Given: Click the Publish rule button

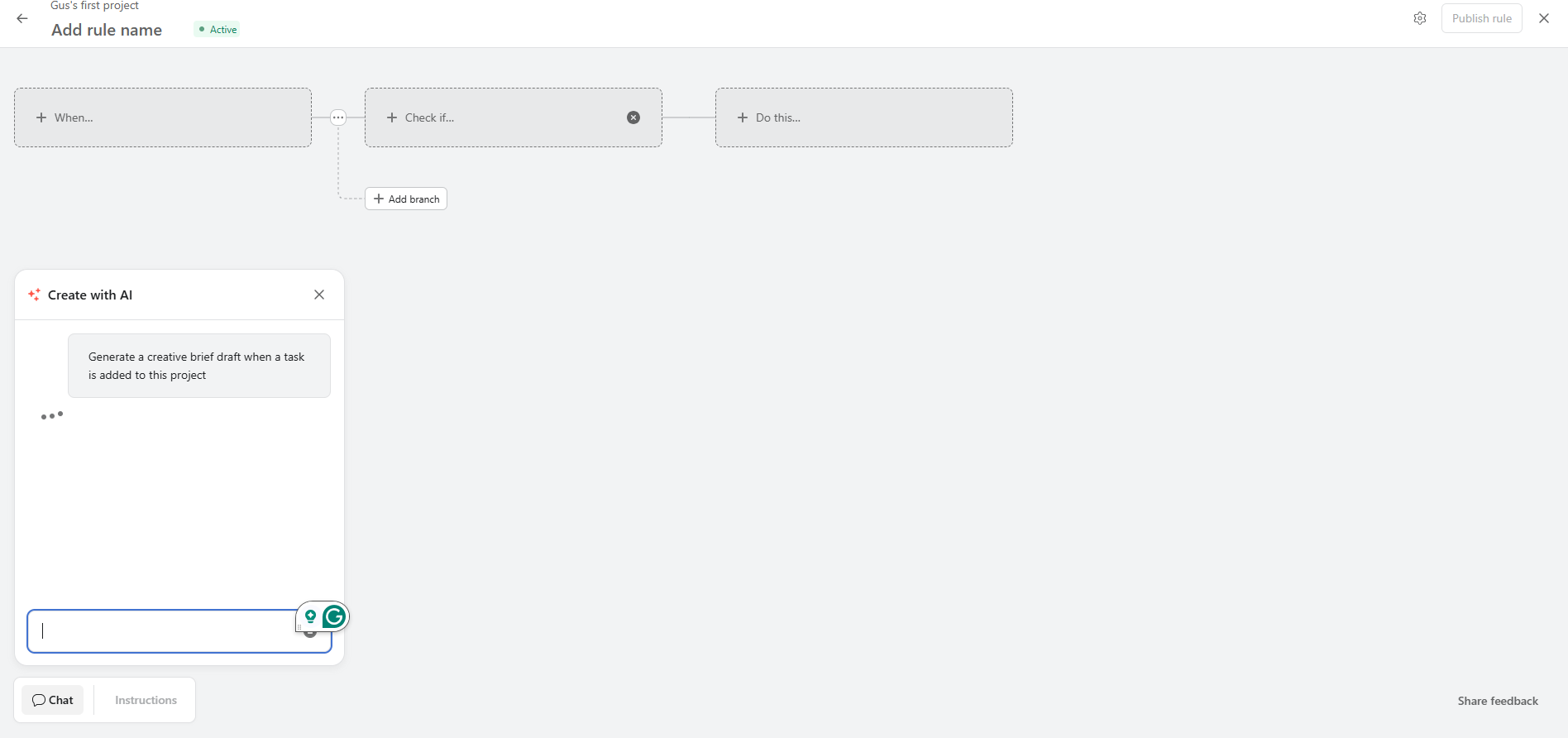Looking at the screenshot, I should [x=1481, y=17].
